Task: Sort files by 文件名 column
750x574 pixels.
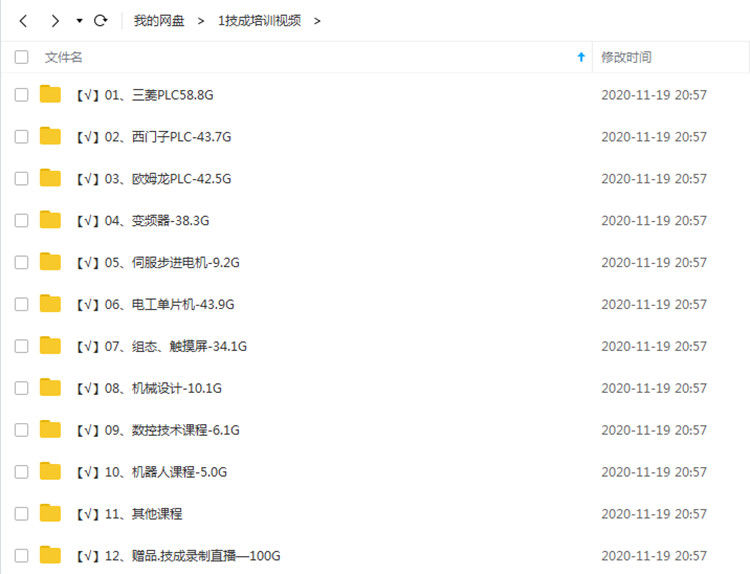Action: click(x=64, y=58)
